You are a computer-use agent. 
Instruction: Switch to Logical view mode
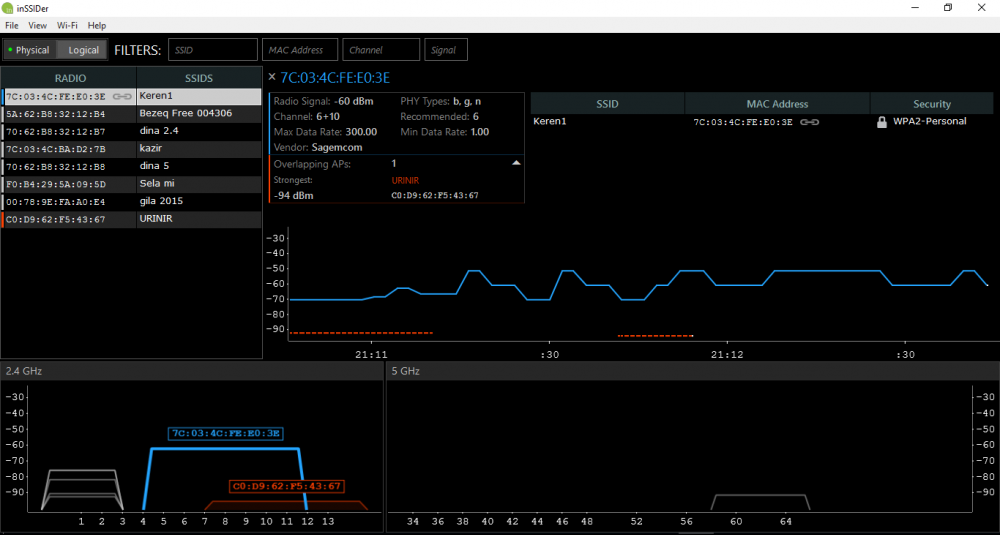click(83, 50)
